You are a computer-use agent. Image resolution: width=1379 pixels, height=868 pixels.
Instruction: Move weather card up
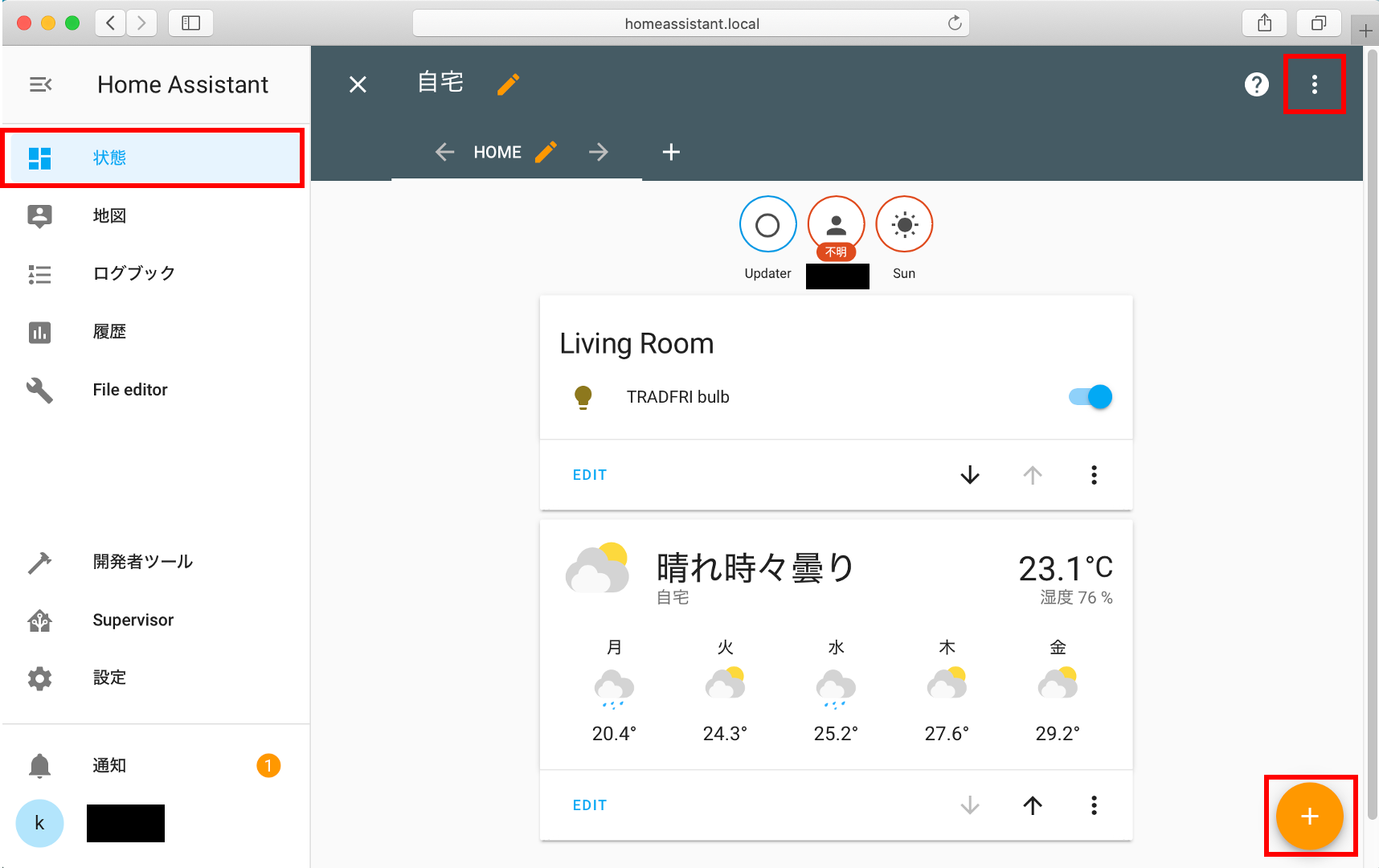point(1033,805)
